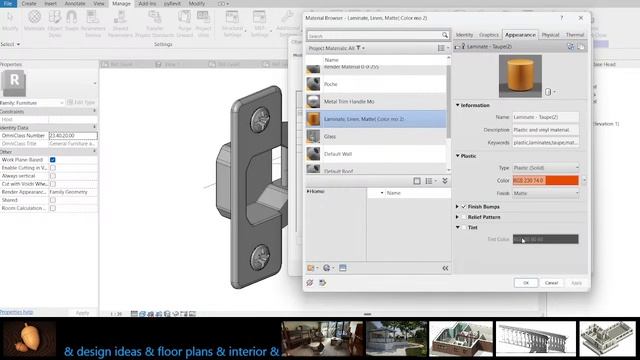Click the material library show/hide square icon
Image resolution: width=640 pixels, height=360 pixels.
pos(417,181)
